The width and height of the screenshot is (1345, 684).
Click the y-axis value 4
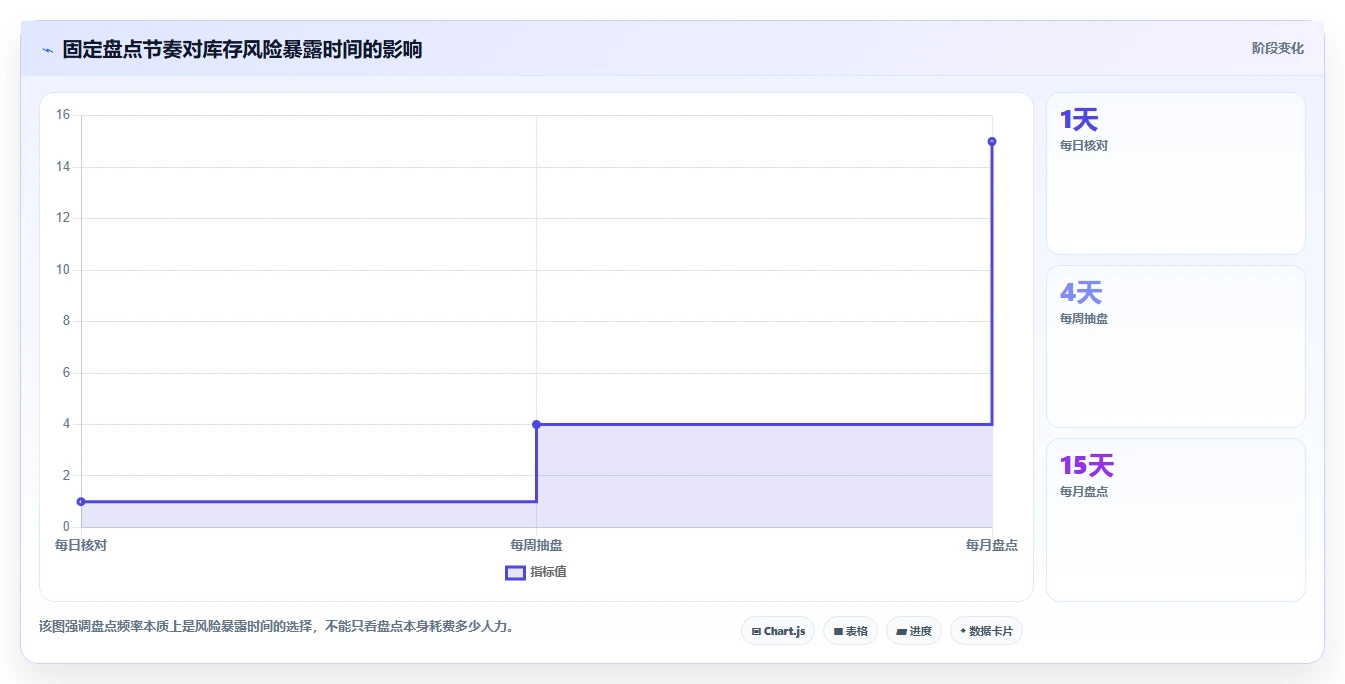click(x=66, y=424)
